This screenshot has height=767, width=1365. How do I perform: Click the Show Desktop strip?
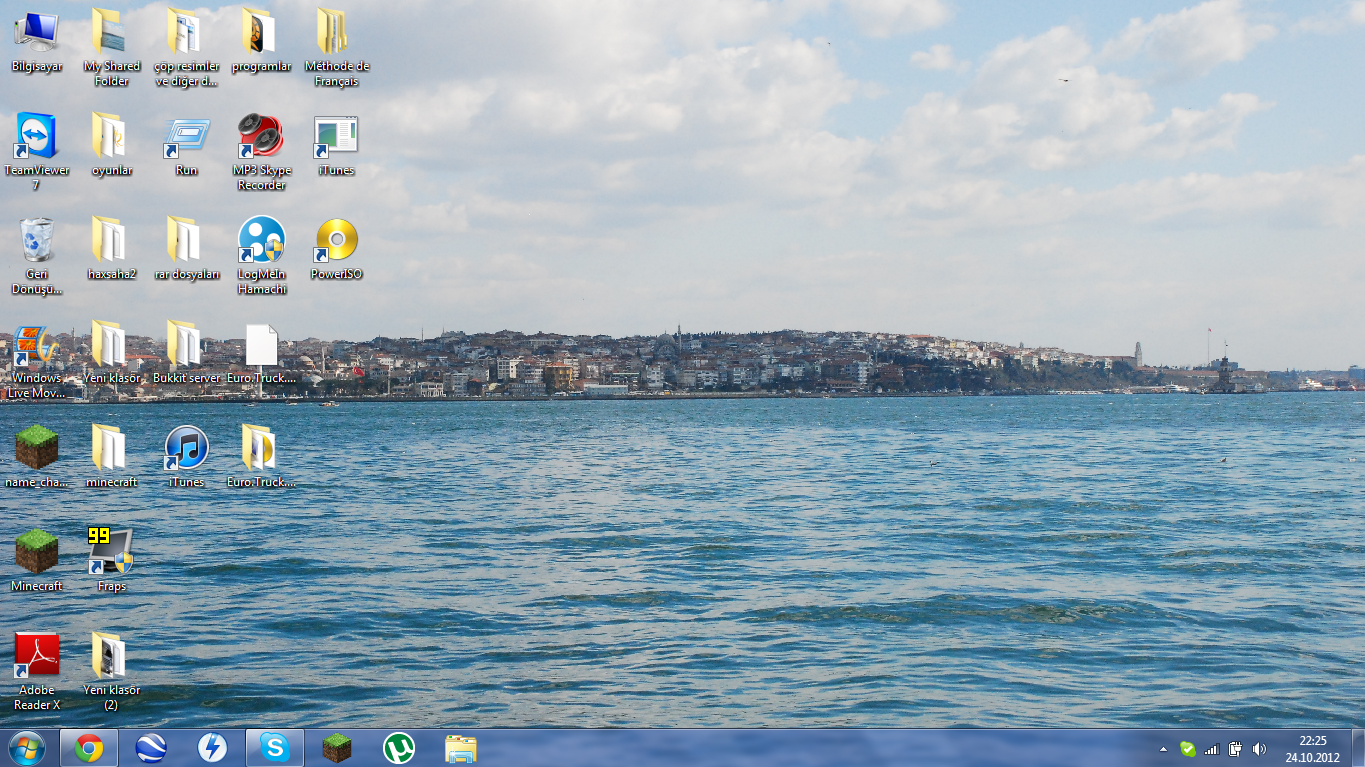point(1357,748)
